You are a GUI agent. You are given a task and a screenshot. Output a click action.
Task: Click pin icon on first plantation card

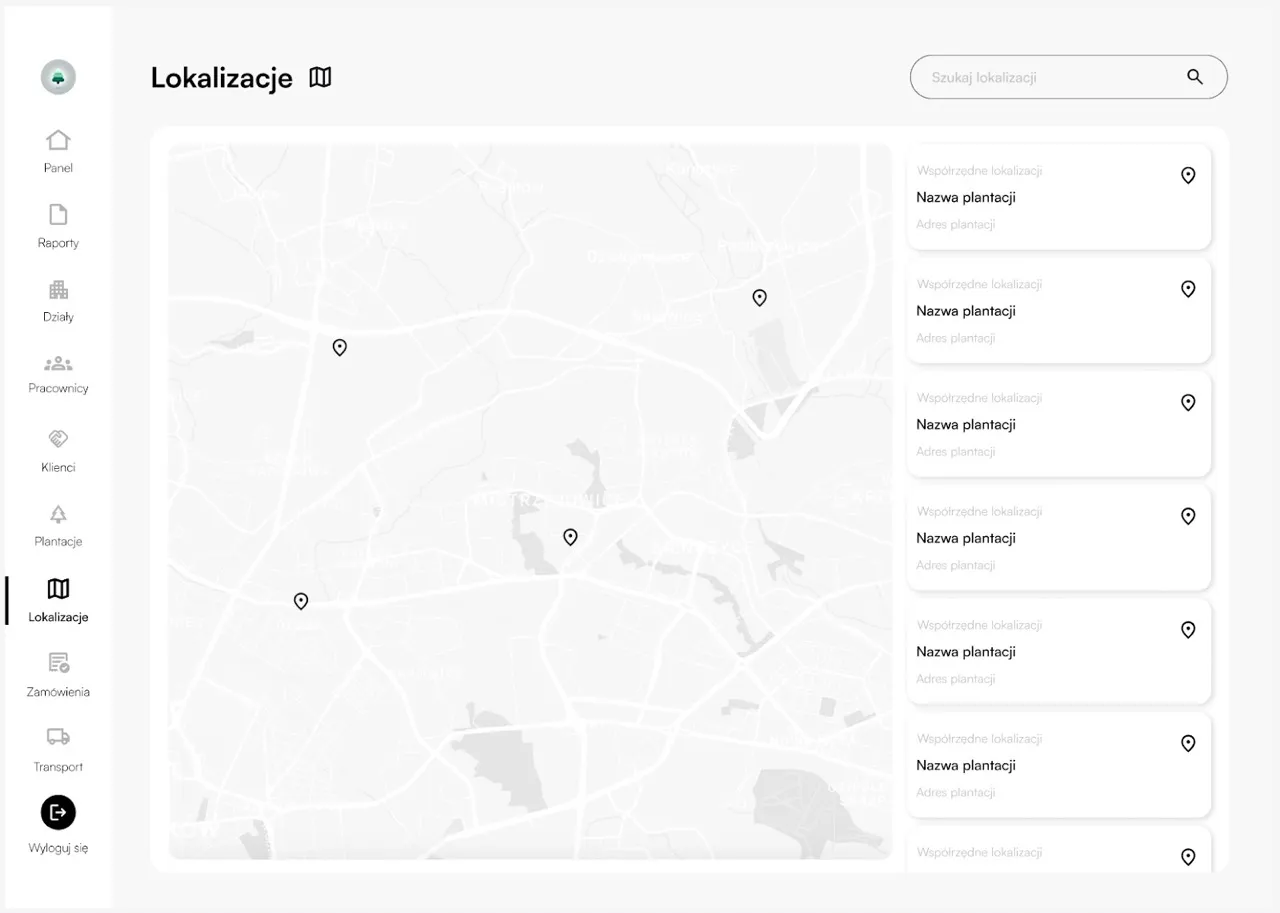click(x=1188, y=176)
